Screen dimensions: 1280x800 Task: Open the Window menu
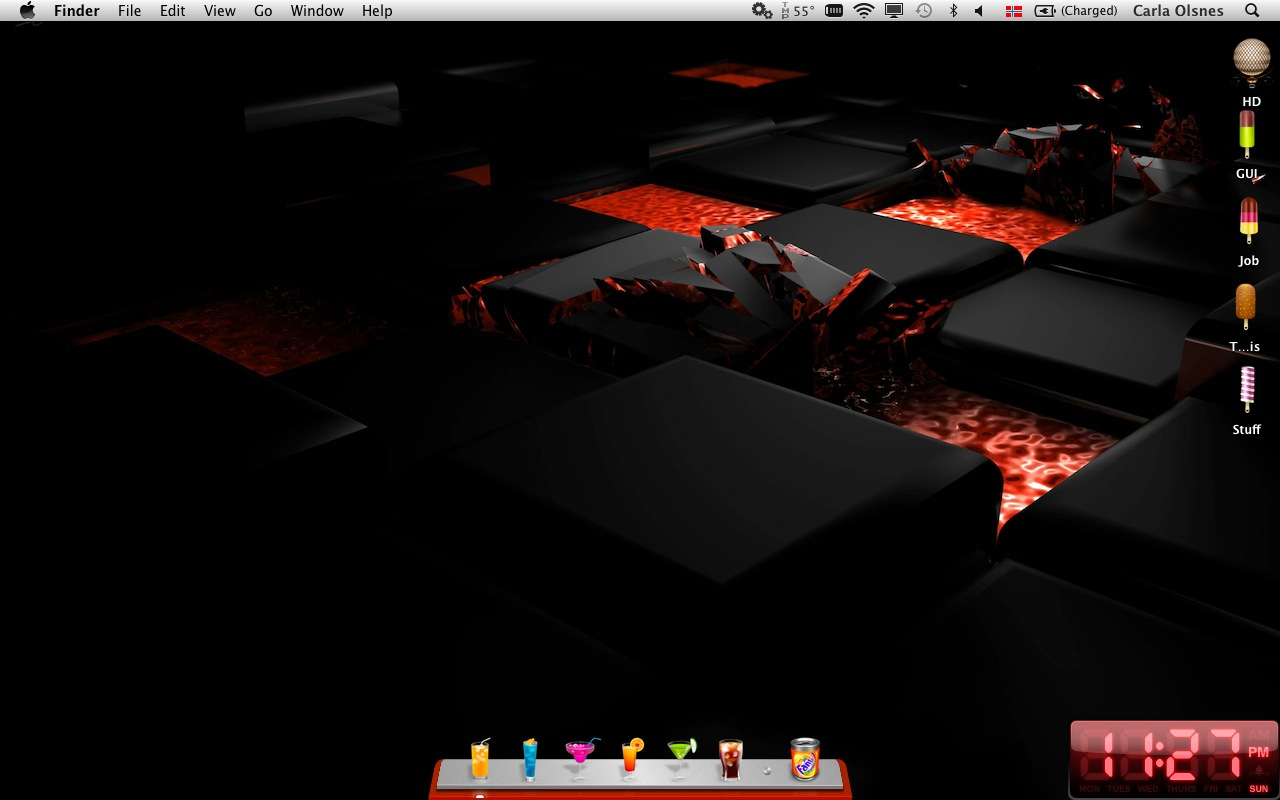(317, 11)
